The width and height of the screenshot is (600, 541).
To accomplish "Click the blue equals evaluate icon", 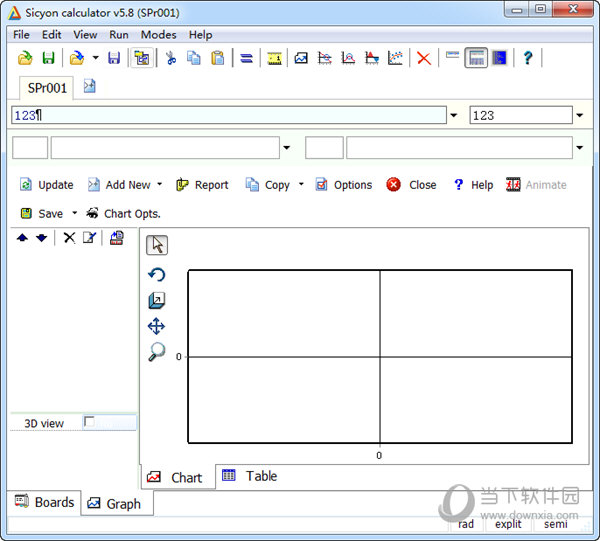I will pyautogui.click(x=246, y=59).
